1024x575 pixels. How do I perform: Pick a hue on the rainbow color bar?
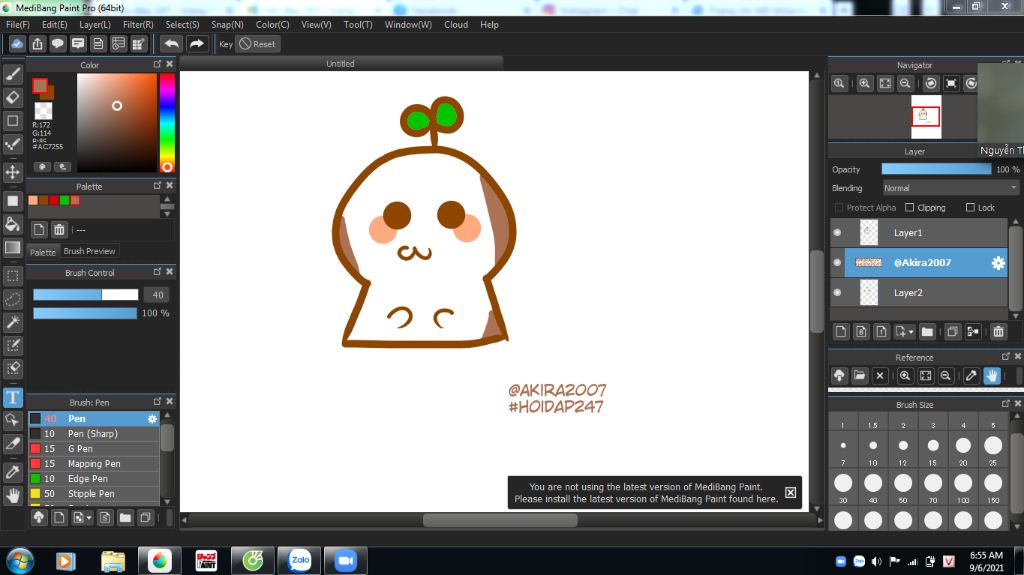tap(167, 123)
